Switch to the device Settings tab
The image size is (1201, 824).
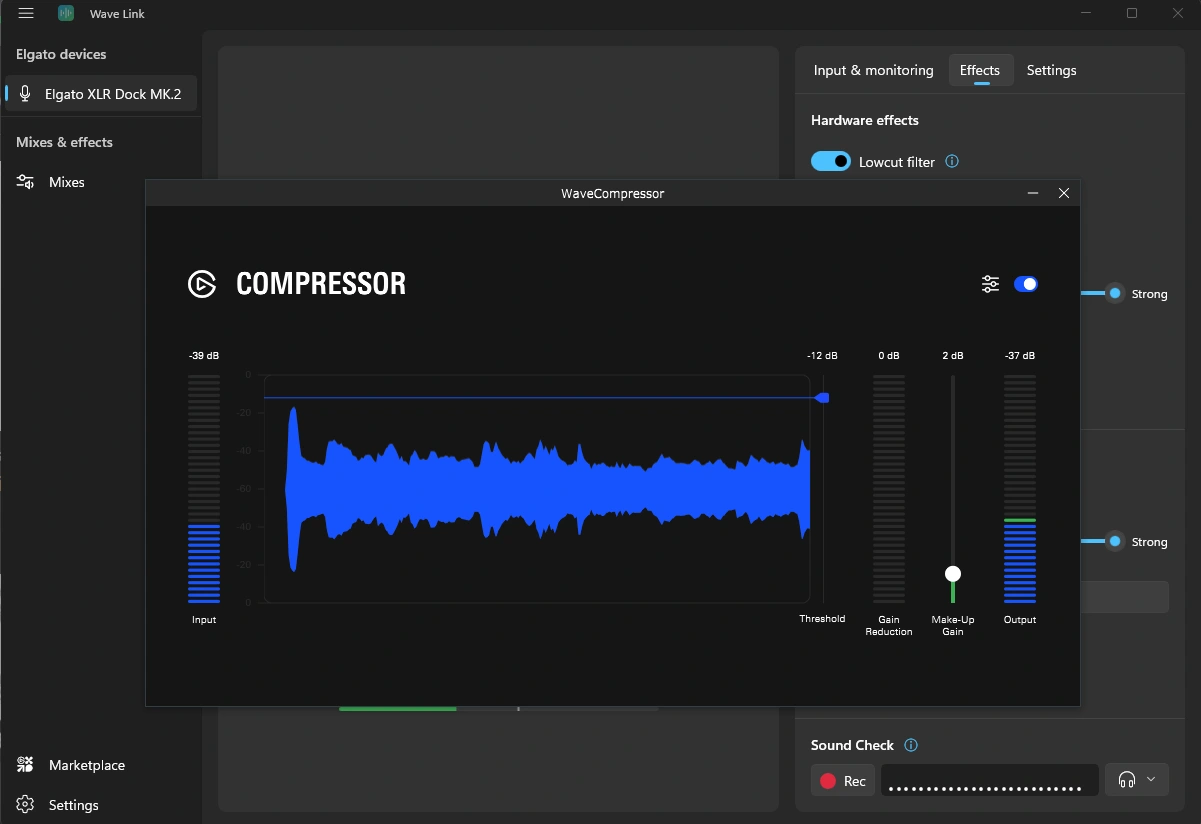(1051, 70)
